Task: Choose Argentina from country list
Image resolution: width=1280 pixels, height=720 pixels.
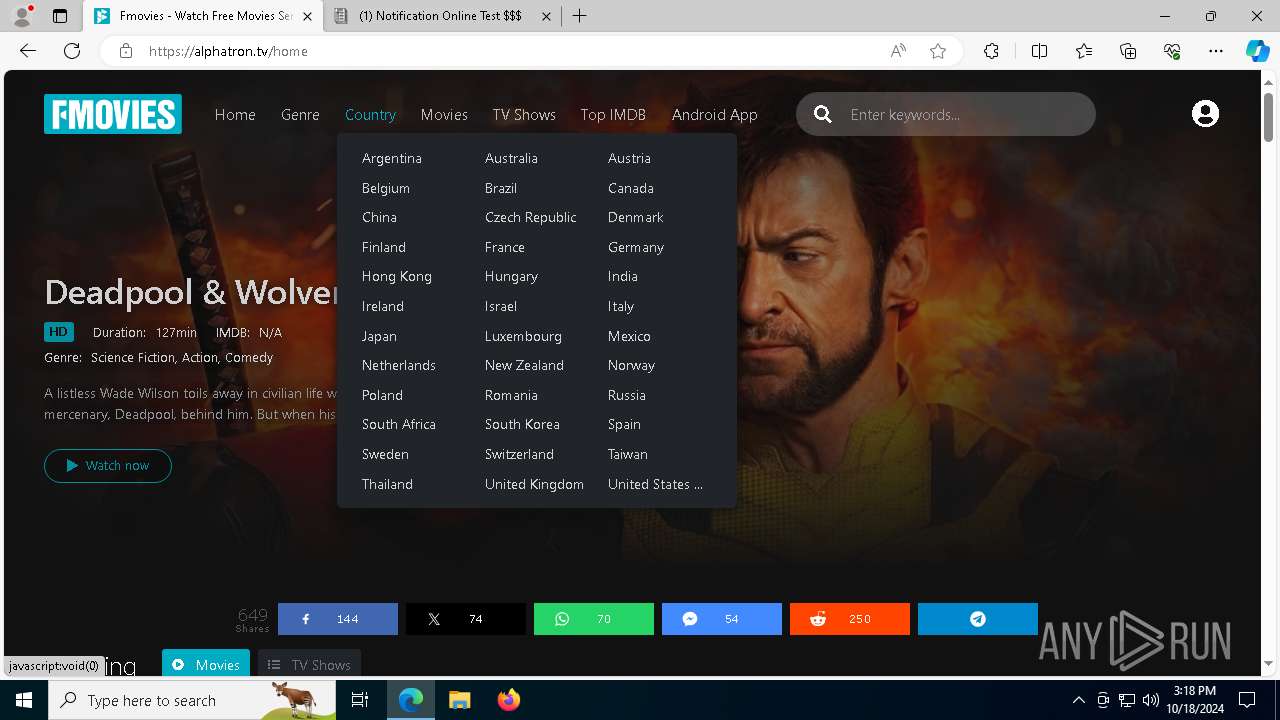Action: (392, 158)
